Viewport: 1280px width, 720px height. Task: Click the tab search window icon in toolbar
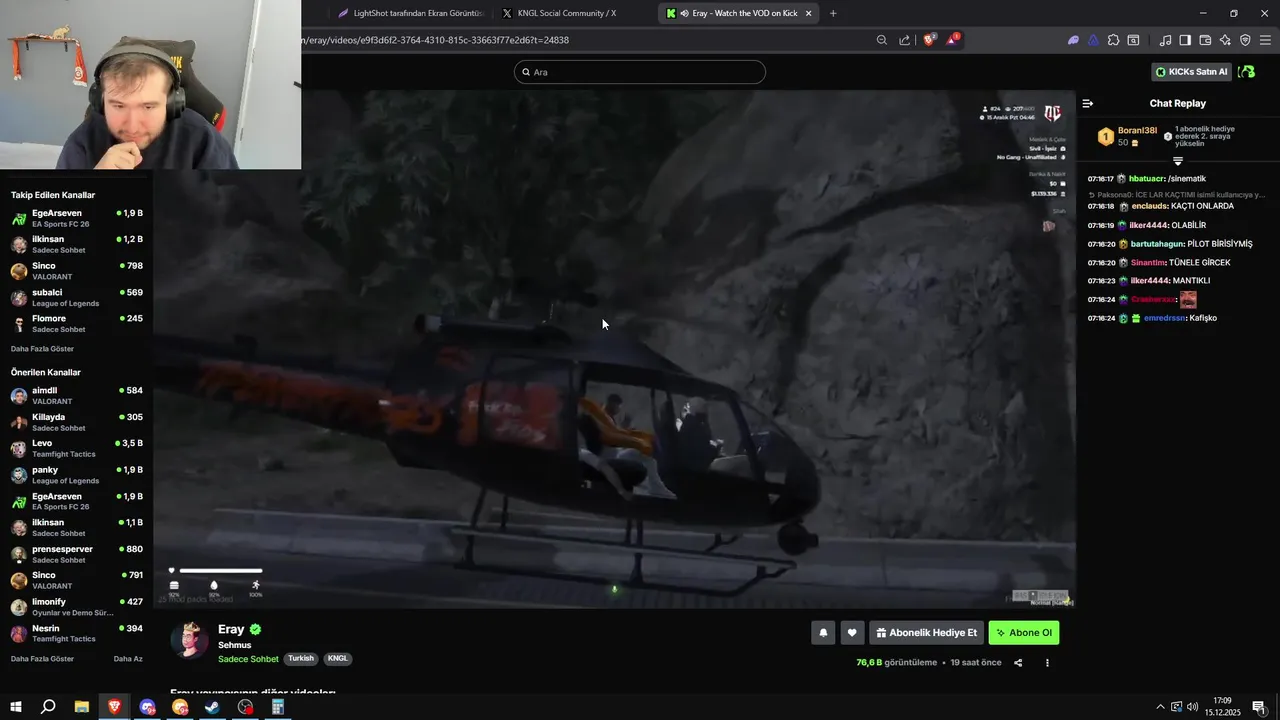[x=1133, y=40]
